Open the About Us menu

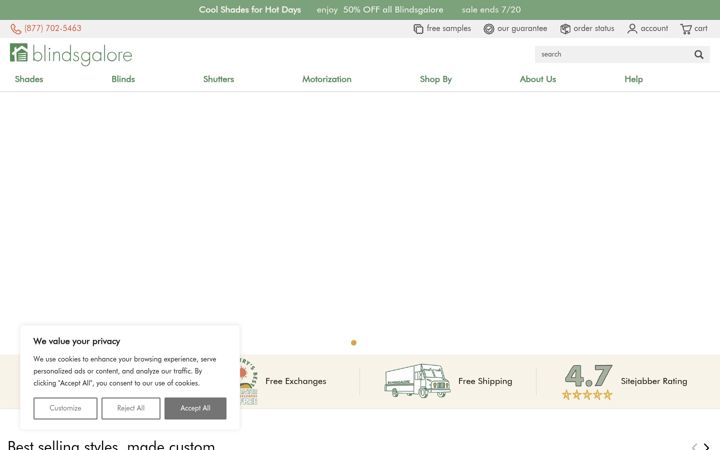538,79
